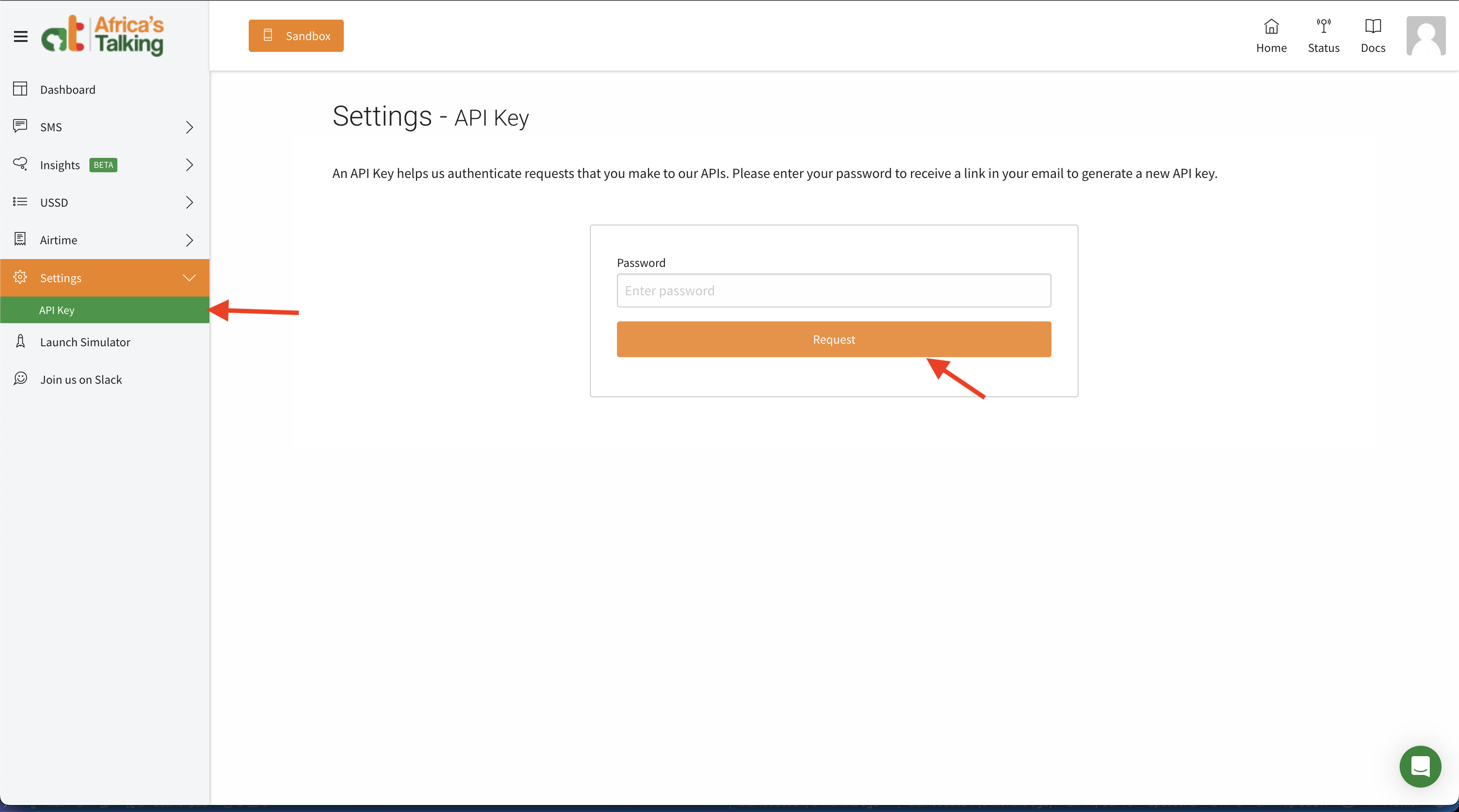Click the BETA badge next to Insights
The height and width of the screenshot is (812, 1459).
click(103, 165)
